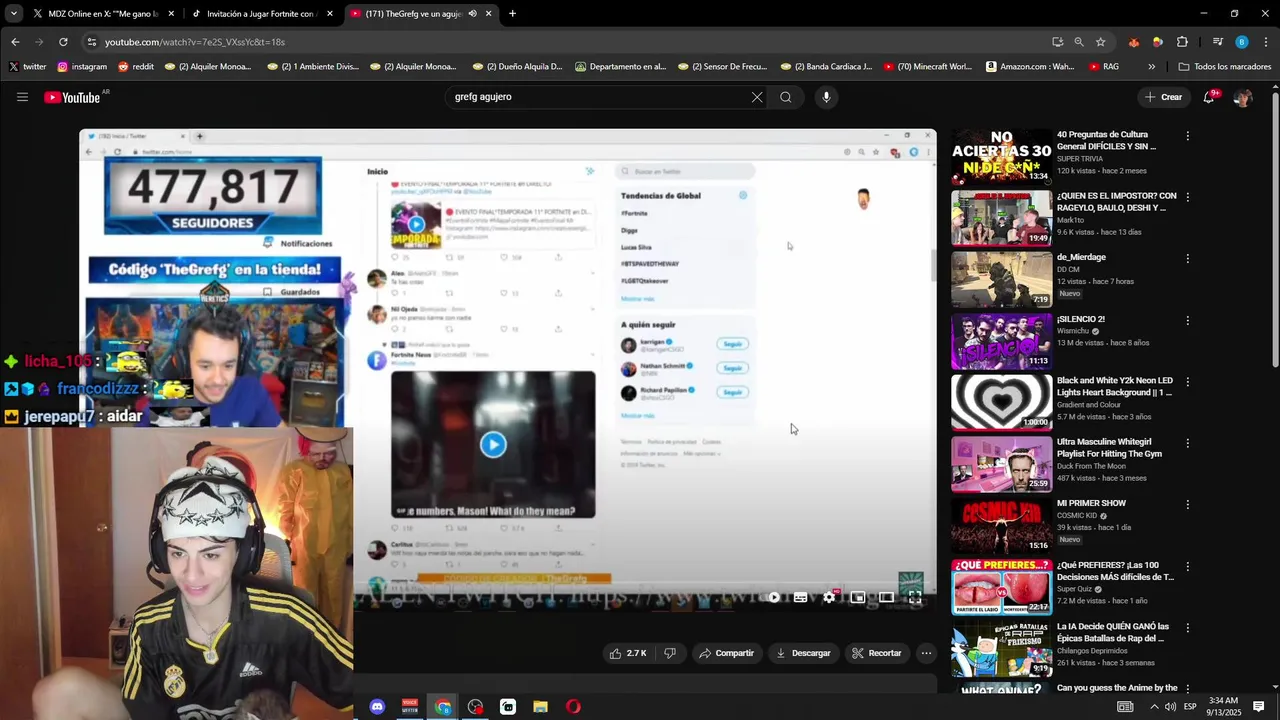The height and width of the screenshot is (720, 1280).
Task: Open options for the ¡SILENCIO 2! video
Action: point(1187,321)
